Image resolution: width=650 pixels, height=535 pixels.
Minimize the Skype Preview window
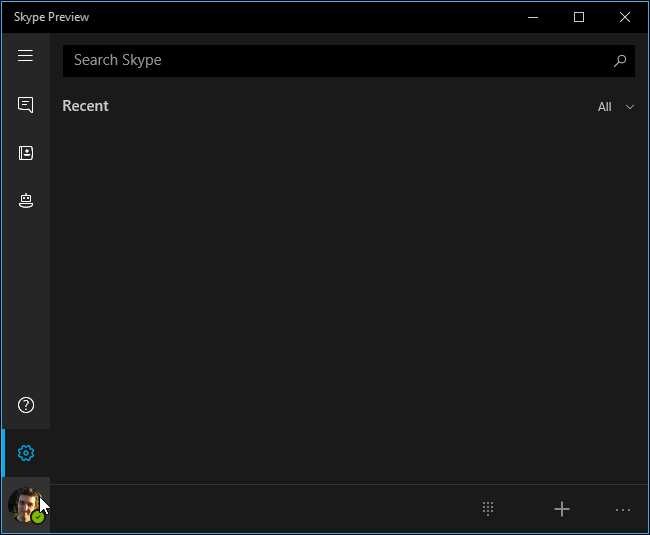point(533,17)
